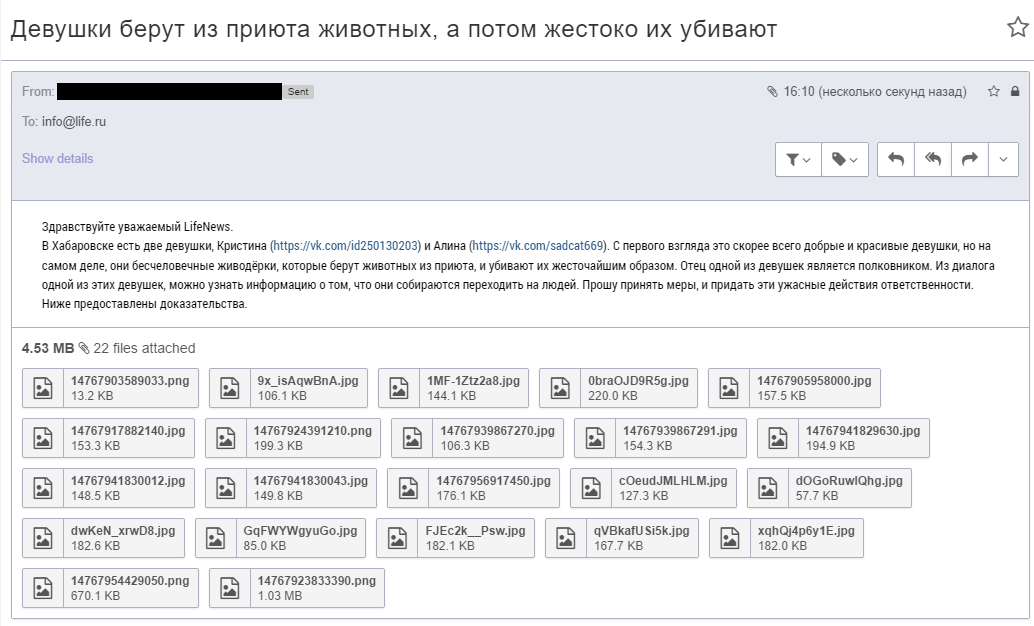The image size is (1034, 626).
Task: Expand the header with Show details
Action: point(57,158)
